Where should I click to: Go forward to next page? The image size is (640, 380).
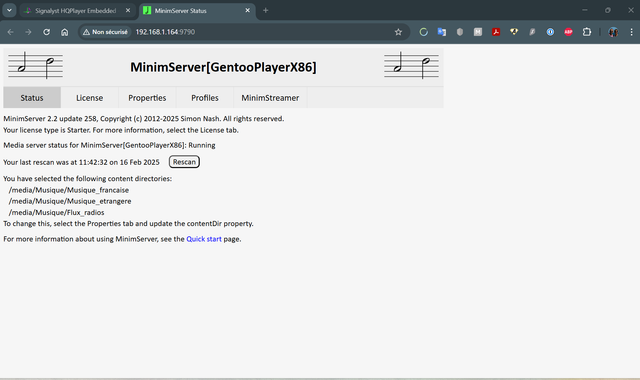(x=28, y=32)
